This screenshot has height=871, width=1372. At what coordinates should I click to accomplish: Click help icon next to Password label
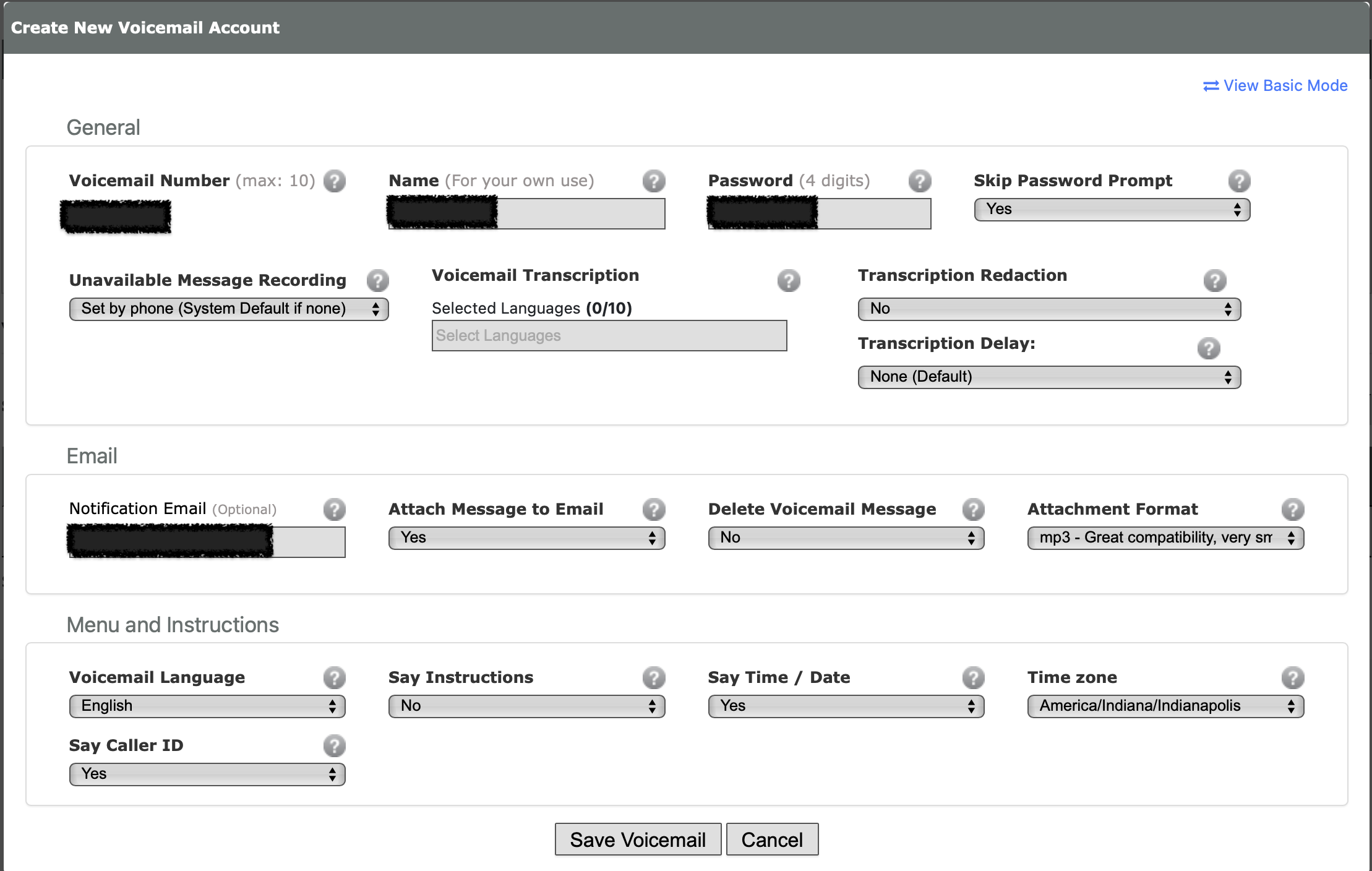click(x=920, y=181)
